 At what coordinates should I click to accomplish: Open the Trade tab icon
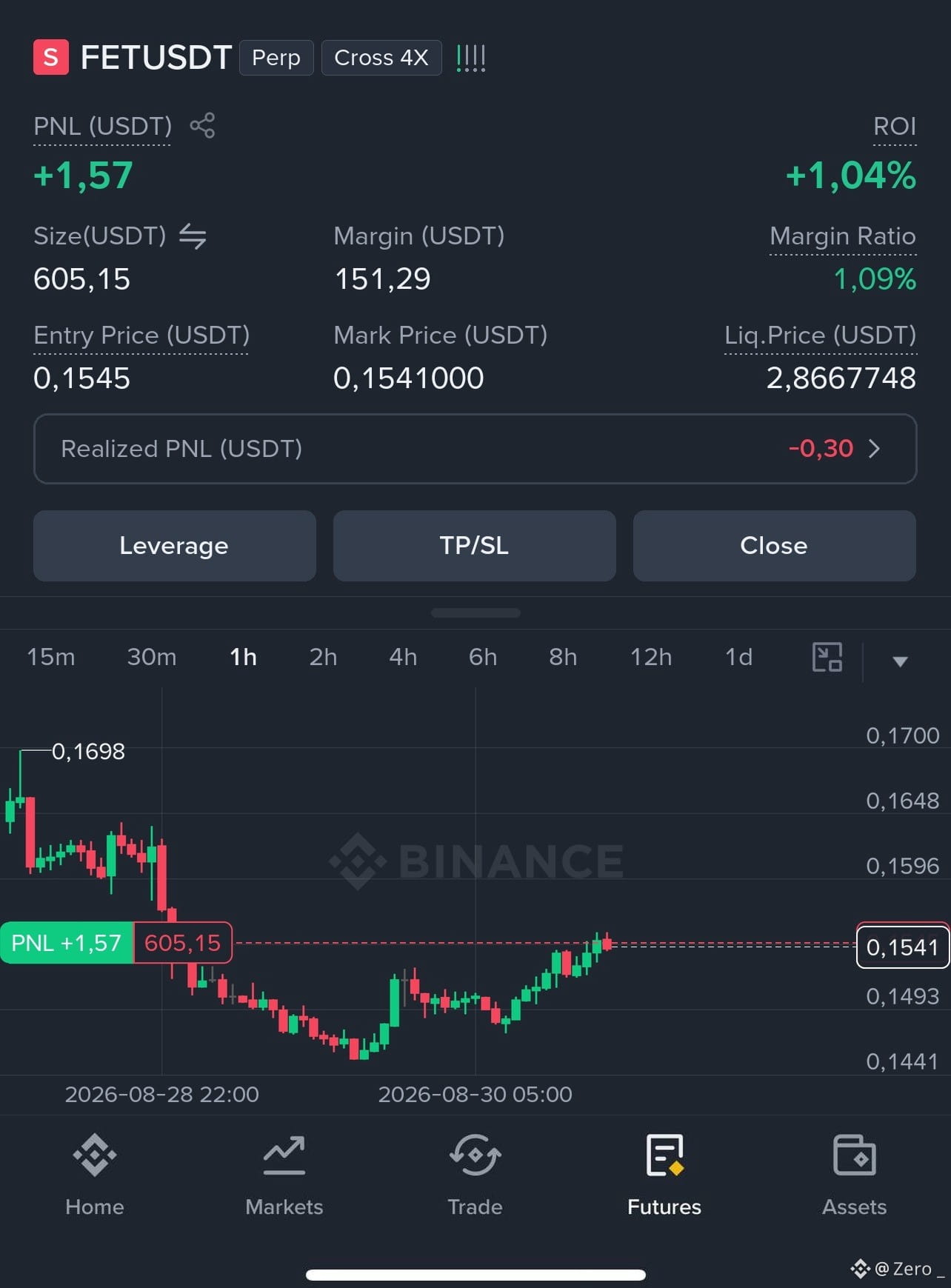point(475,1155)
